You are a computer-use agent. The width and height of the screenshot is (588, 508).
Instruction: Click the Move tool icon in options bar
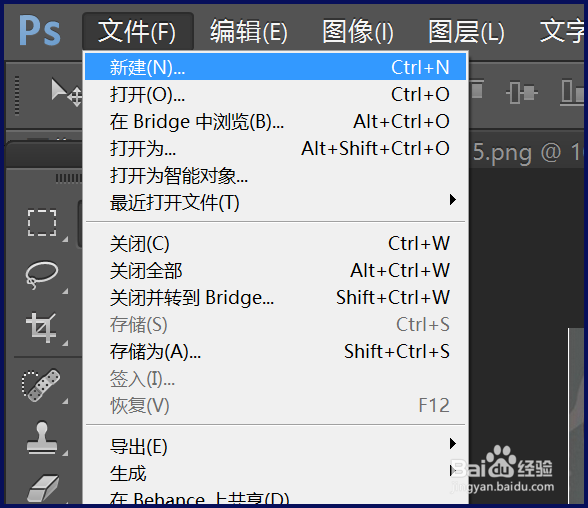66,92
